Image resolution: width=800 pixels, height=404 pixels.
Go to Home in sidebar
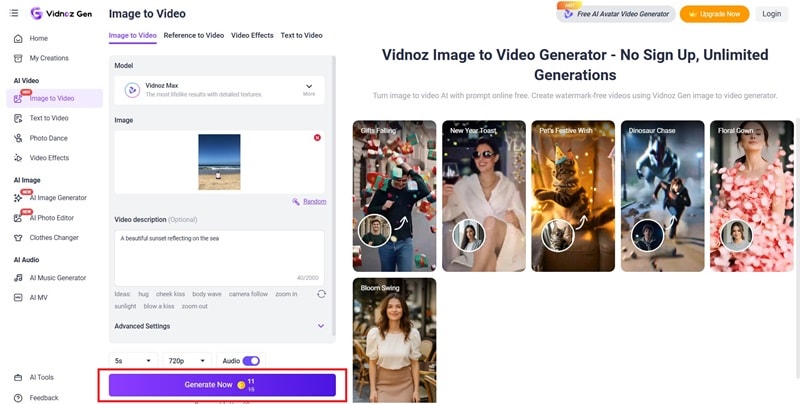tap(38, 38)
